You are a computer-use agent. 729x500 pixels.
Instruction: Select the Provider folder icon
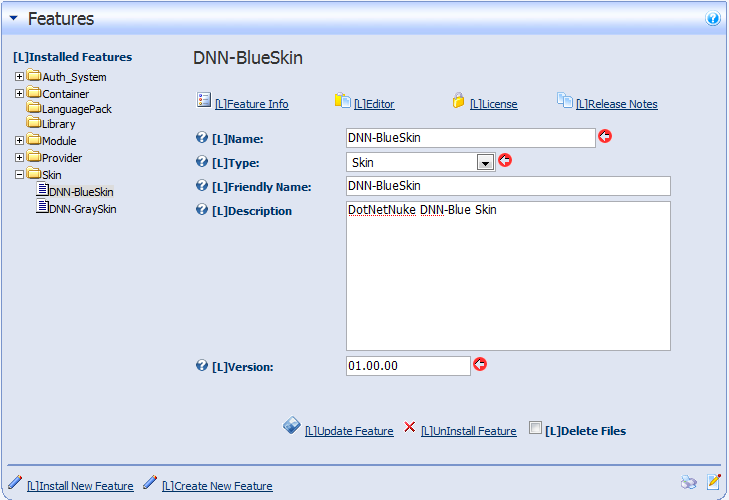pos(33,156)
